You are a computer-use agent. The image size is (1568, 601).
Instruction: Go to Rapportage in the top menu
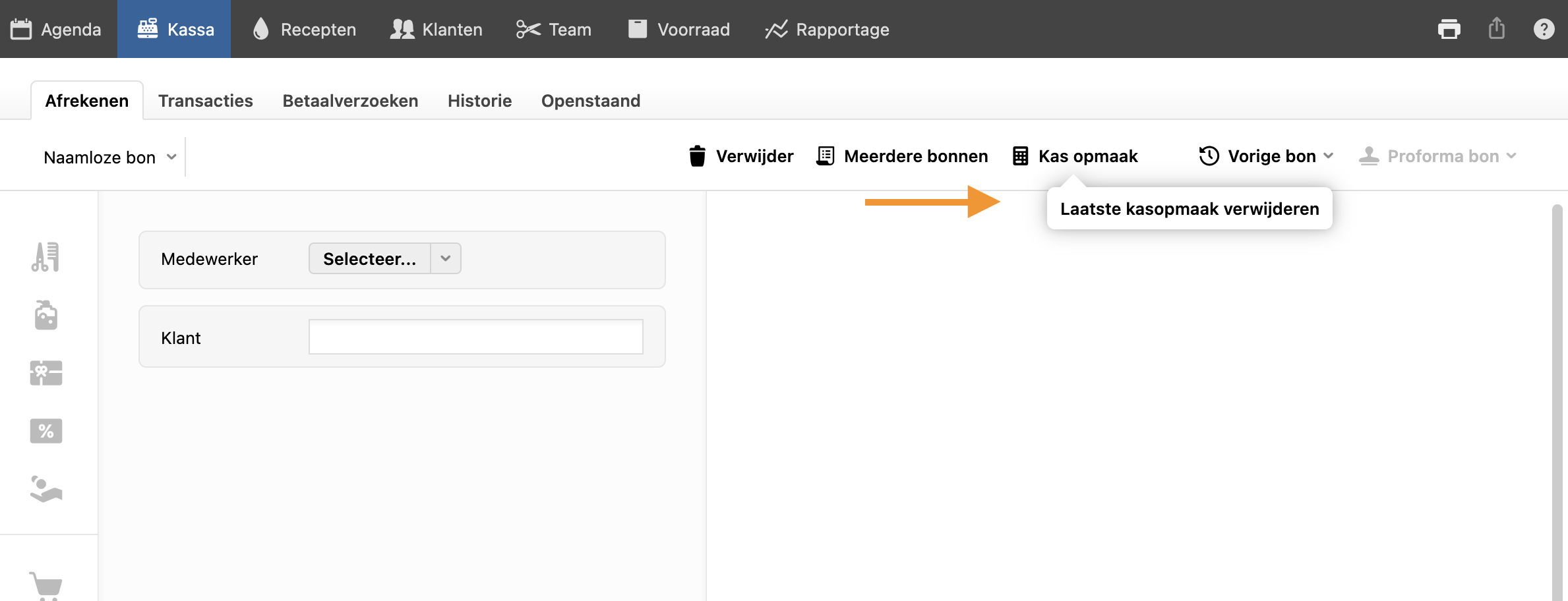click(827, 30)
